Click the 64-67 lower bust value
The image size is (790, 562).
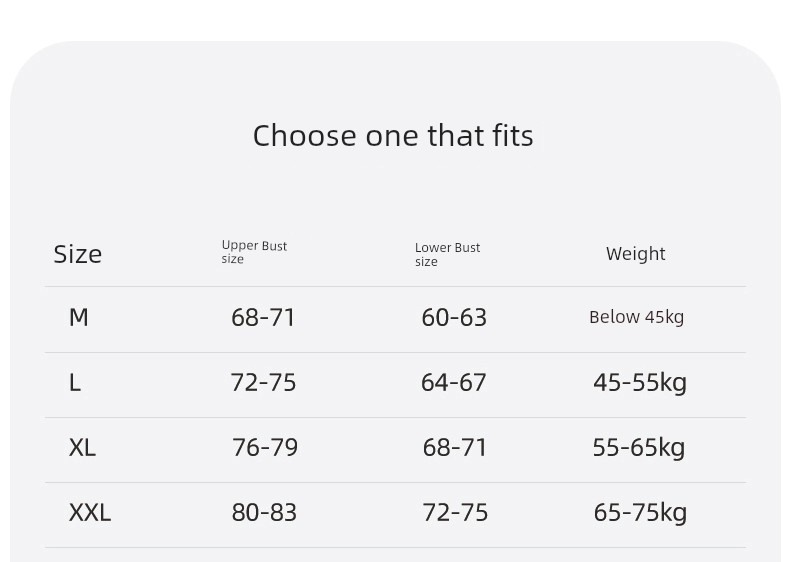(x=453, y=383)
